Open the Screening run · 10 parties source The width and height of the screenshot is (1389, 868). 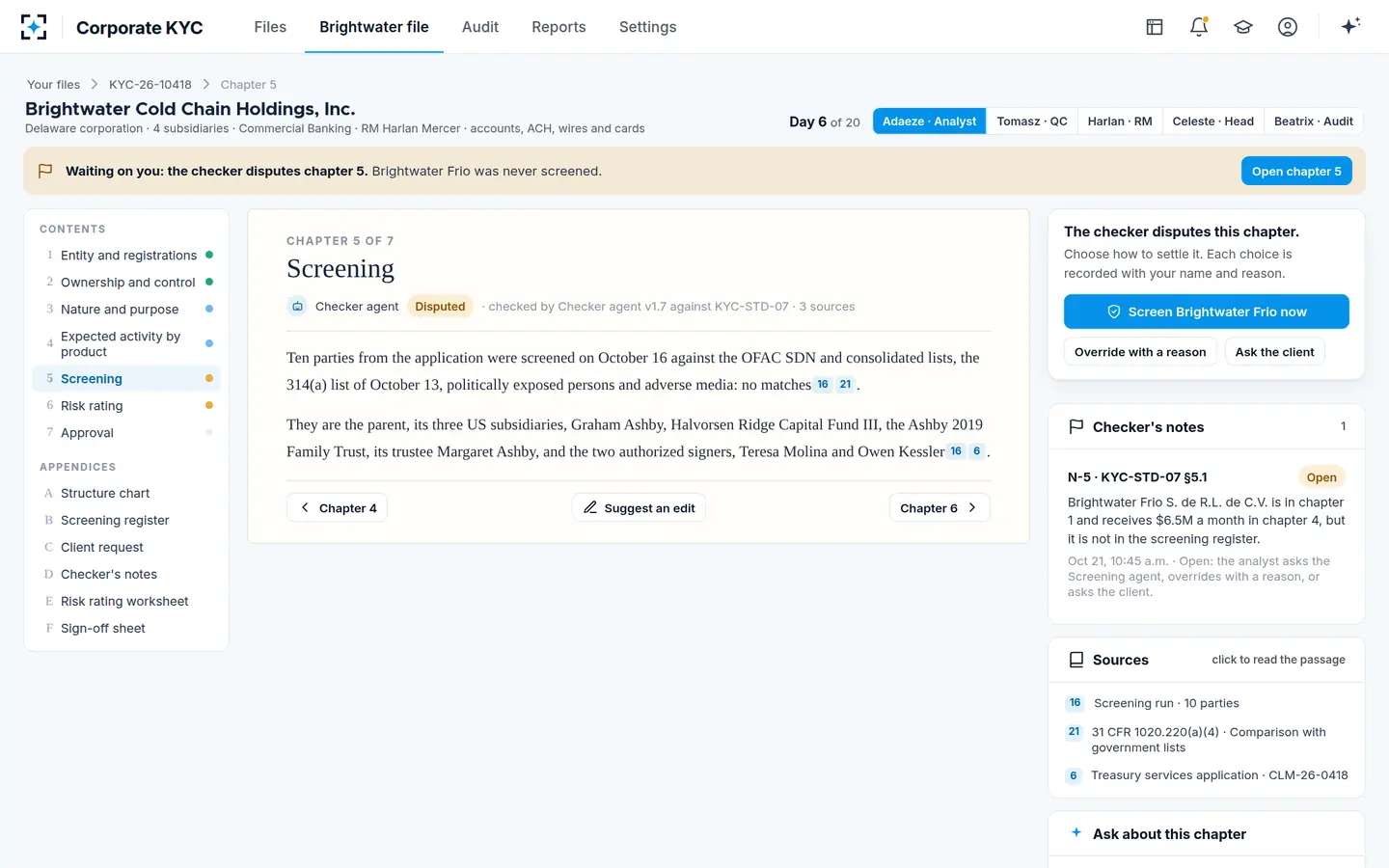pyautogui.click(x=1206, y=703)
